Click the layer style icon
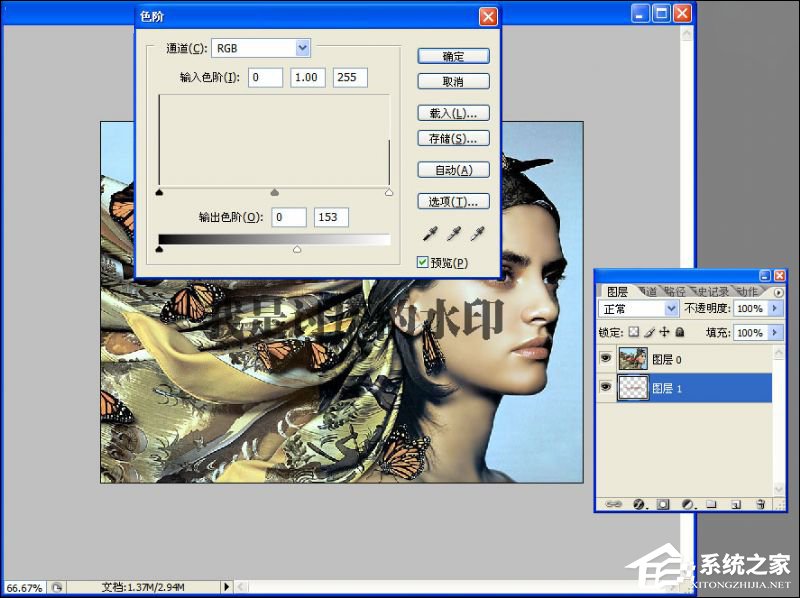800x598 pixels. pos(638,503)
